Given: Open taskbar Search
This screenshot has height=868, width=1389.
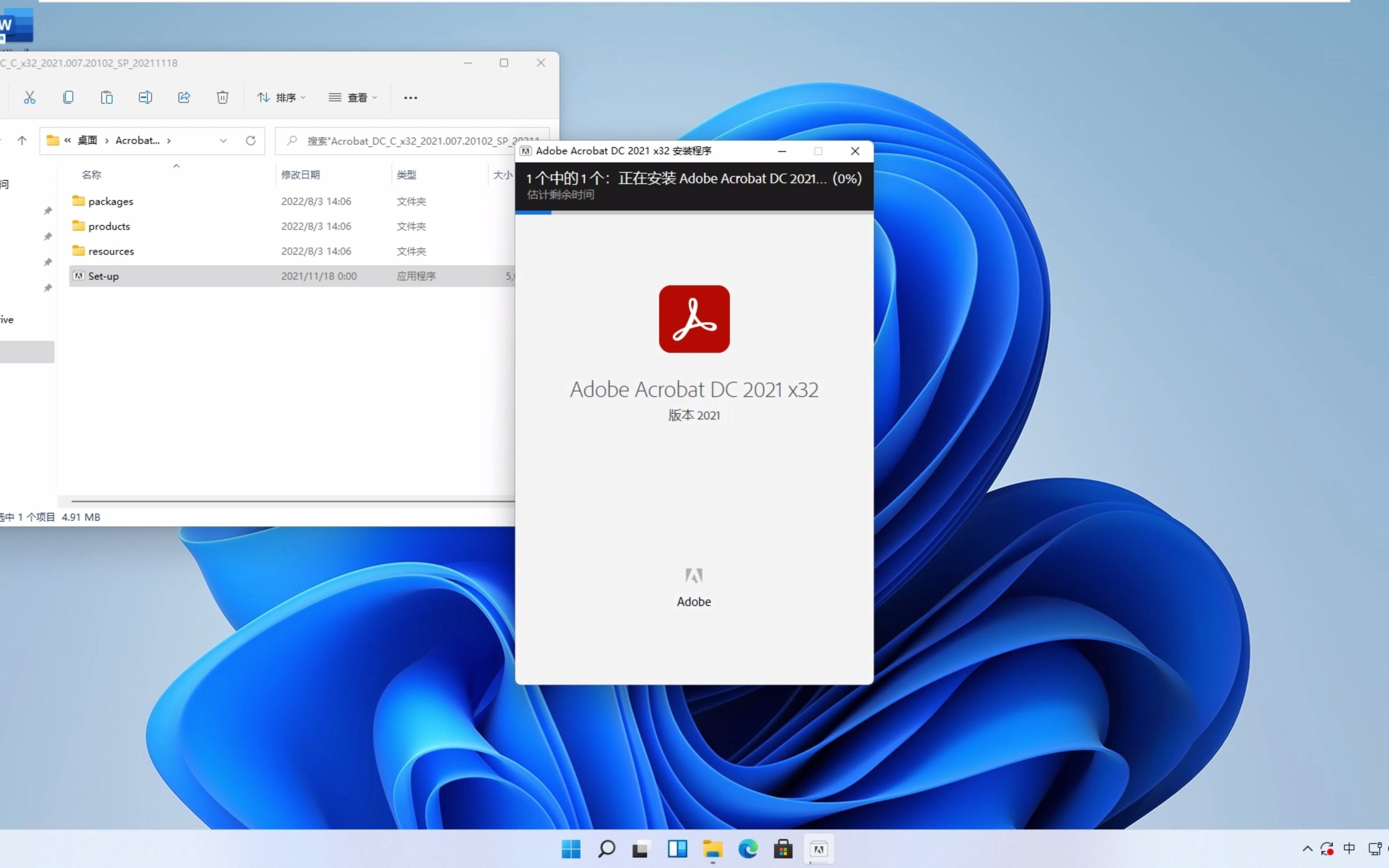Looking at the screenshot, I should pyautogui.click(x=607, y=848).
